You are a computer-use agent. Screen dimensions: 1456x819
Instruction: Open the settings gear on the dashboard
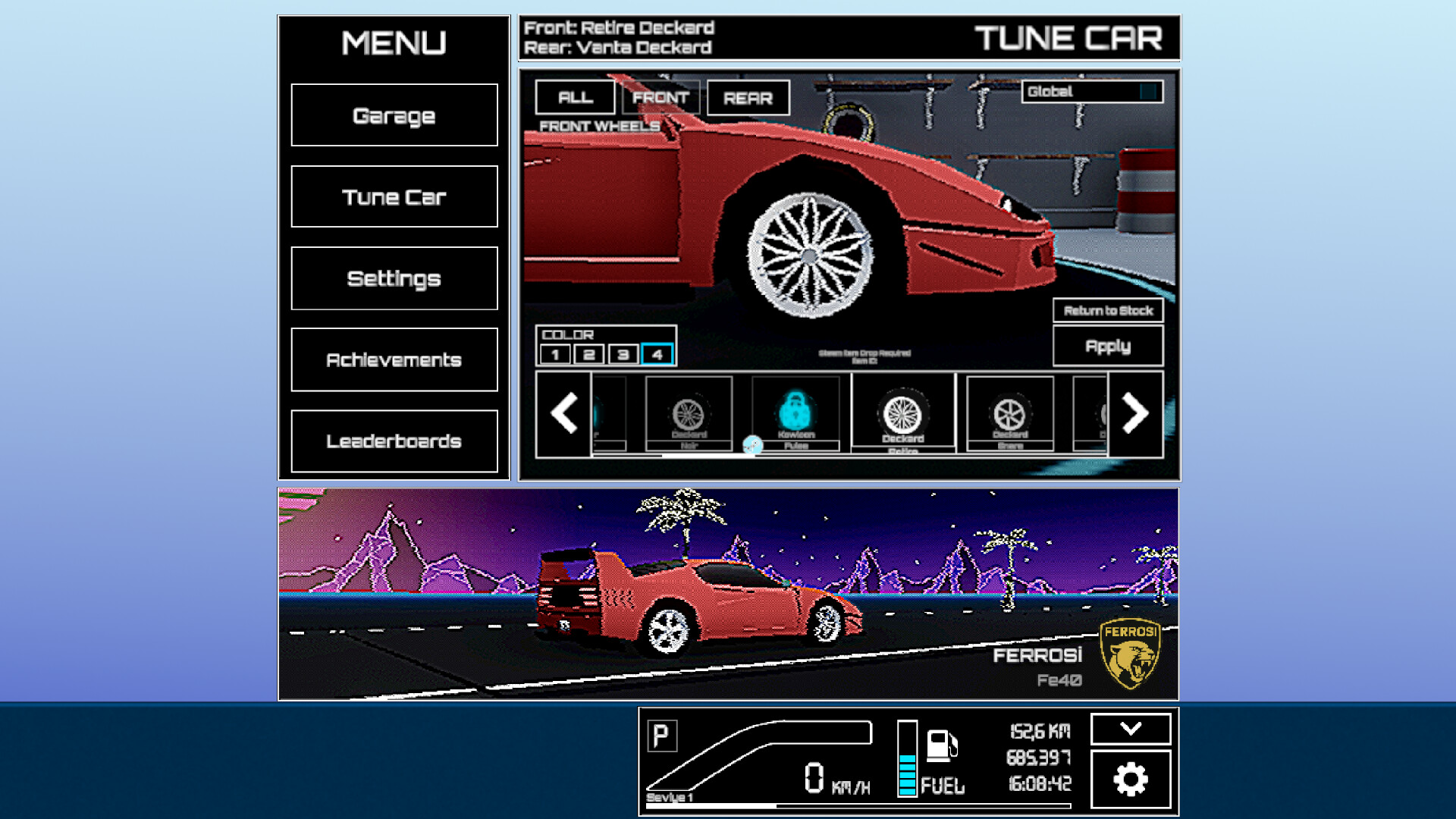click(x=1131, y=777)
